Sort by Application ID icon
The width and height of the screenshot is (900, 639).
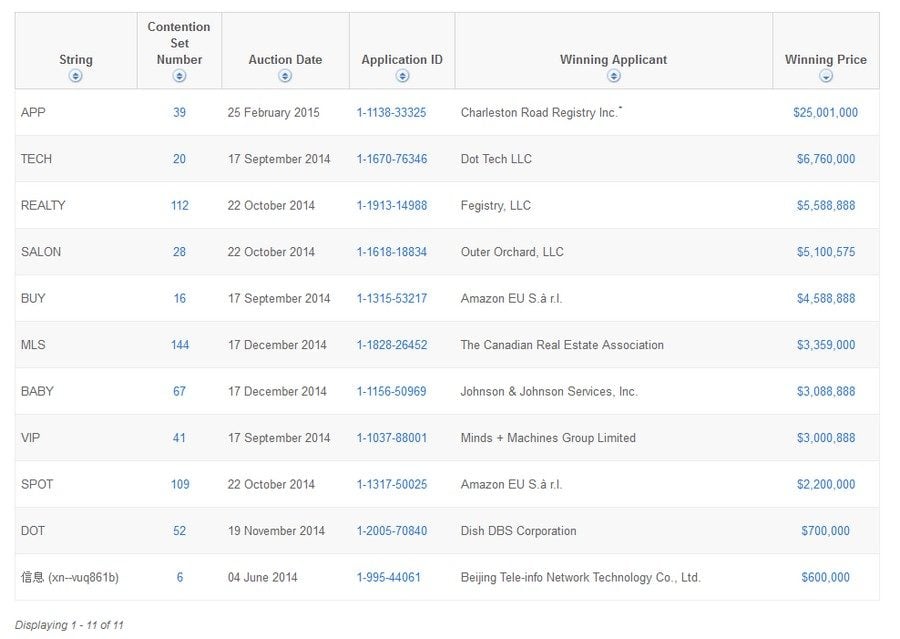[x=402, y=76]
